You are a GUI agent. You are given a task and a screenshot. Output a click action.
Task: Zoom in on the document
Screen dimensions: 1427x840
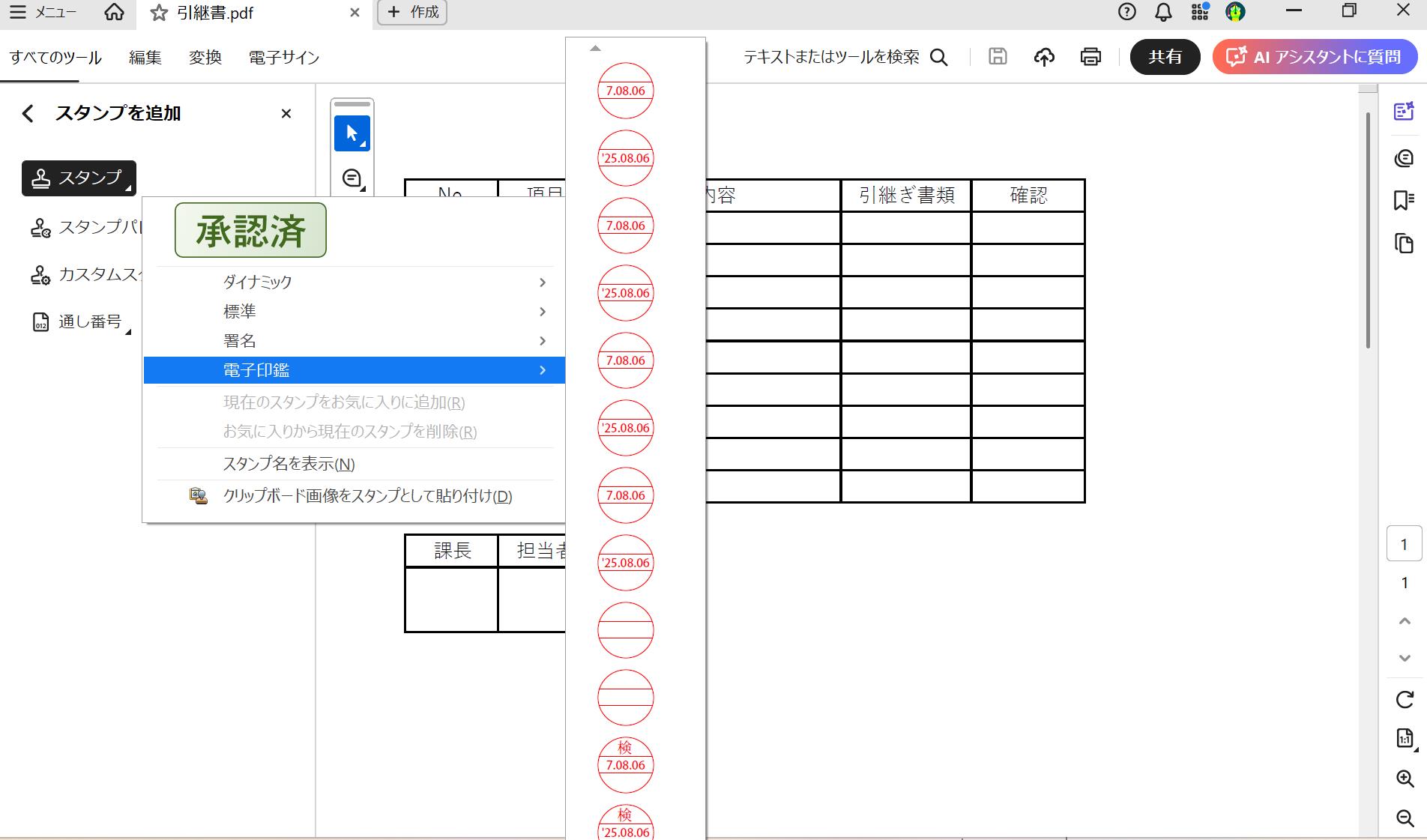pos(1403,778)
